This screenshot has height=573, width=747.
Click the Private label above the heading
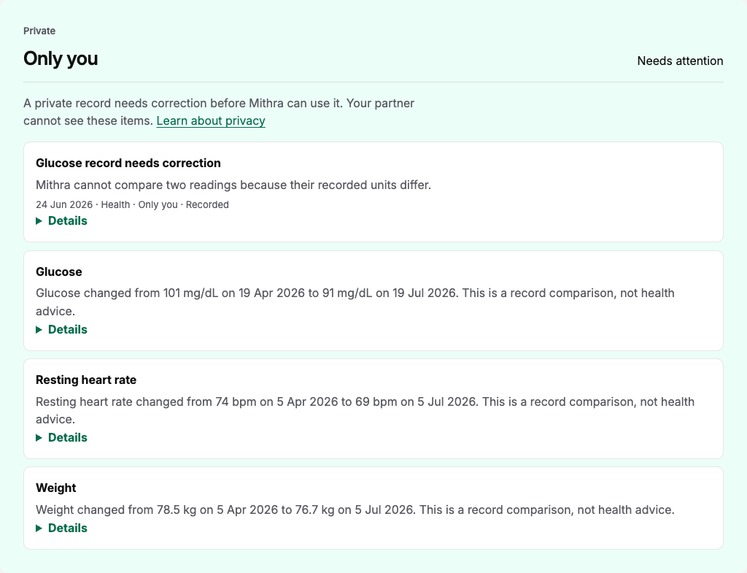pyautogui.click(x=39, y=31)
